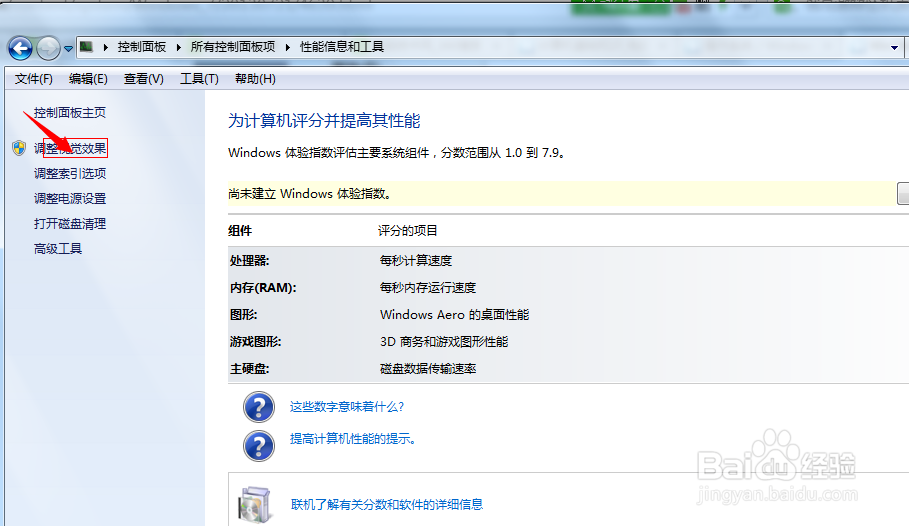The height and width of the screenshot is (526, 909).
Task: Click 所有控制面板项 breadcrumb
Action: (233, 47)
